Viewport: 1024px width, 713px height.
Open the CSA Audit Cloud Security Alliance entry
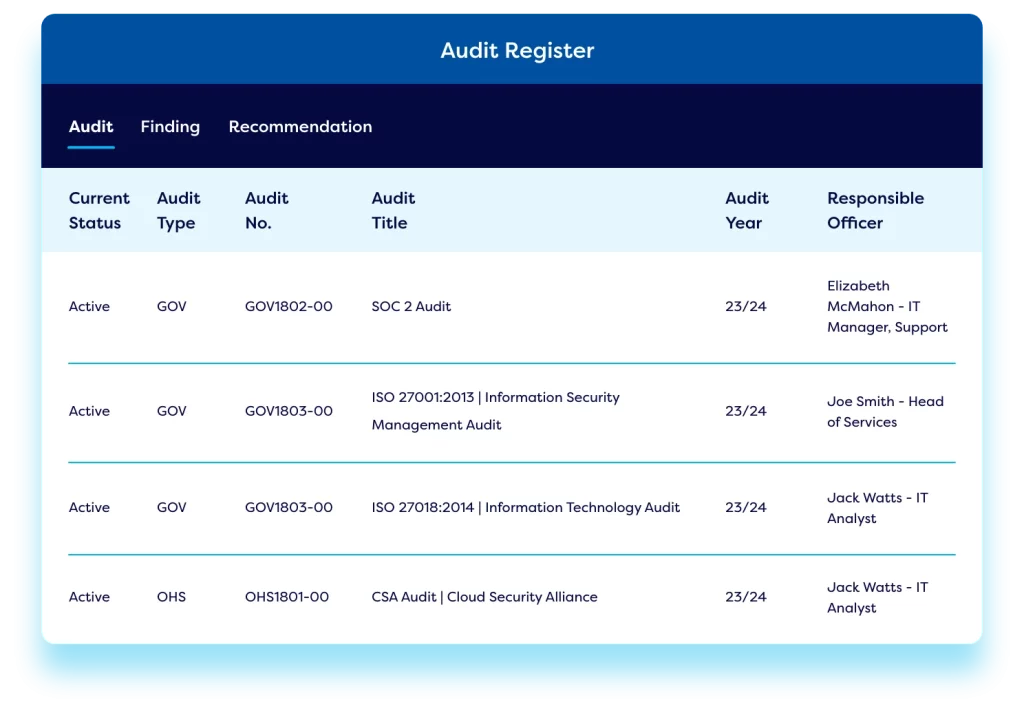coord(483,596)
